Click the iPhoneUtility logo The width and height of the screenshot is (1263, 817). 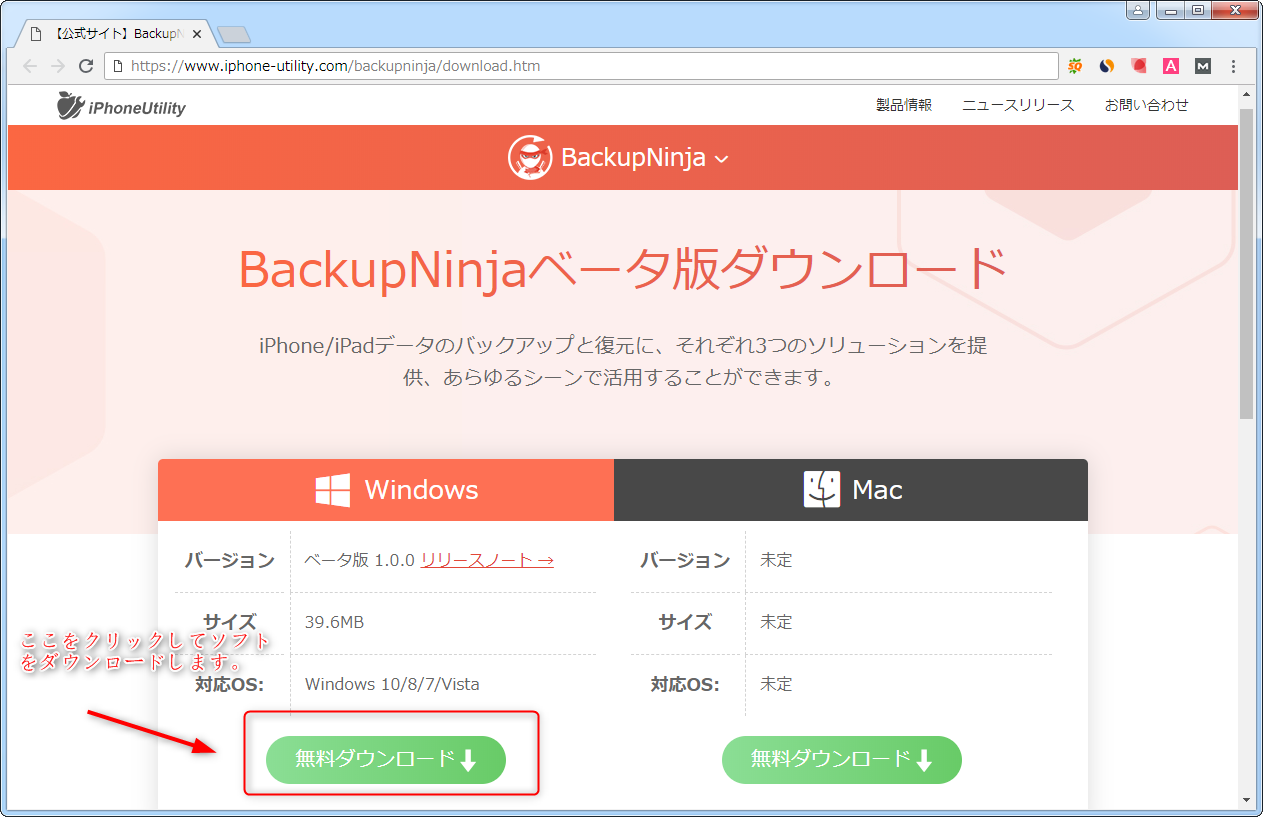[121, 106]
